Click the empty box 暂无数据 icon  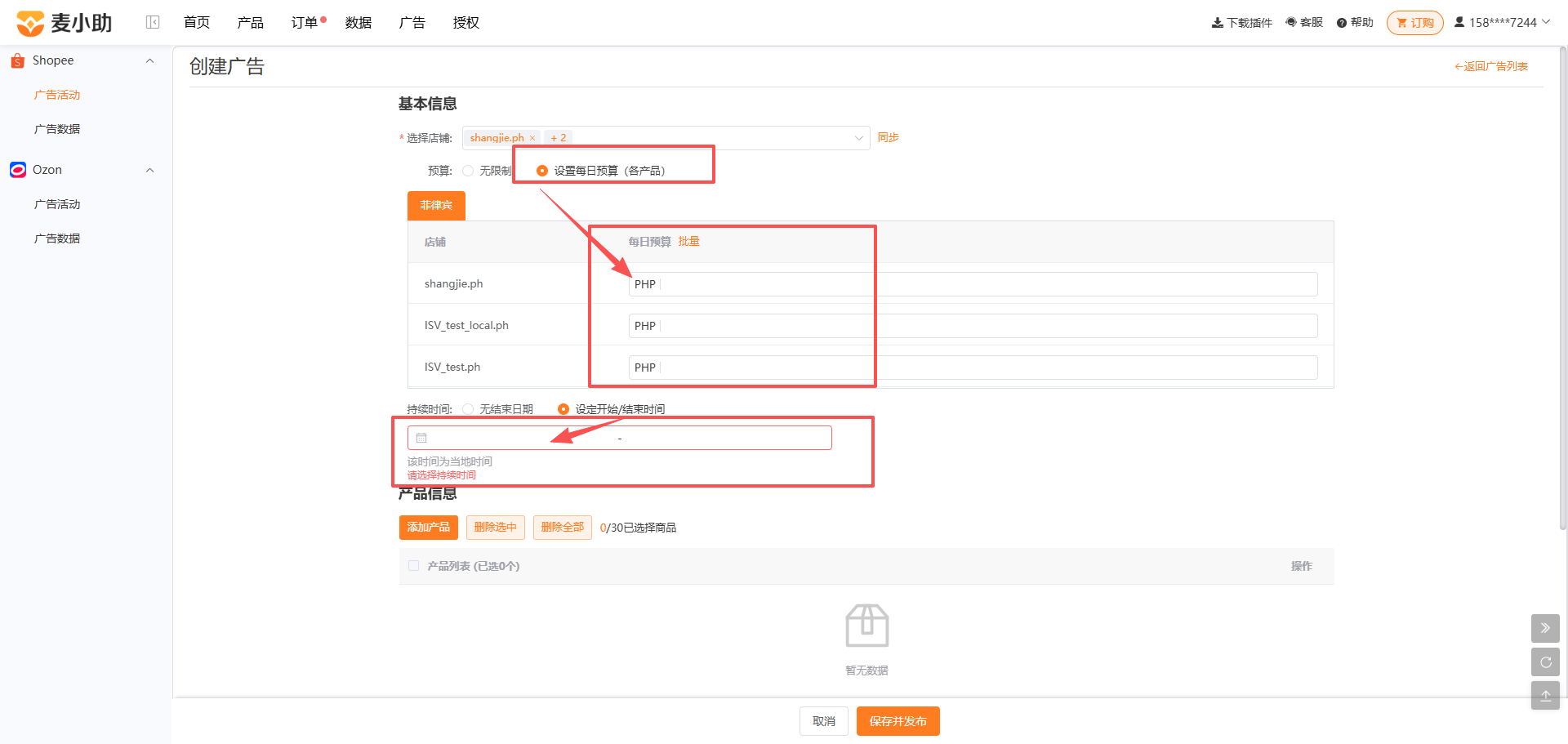pyautogui.click(x=866, y=626)
